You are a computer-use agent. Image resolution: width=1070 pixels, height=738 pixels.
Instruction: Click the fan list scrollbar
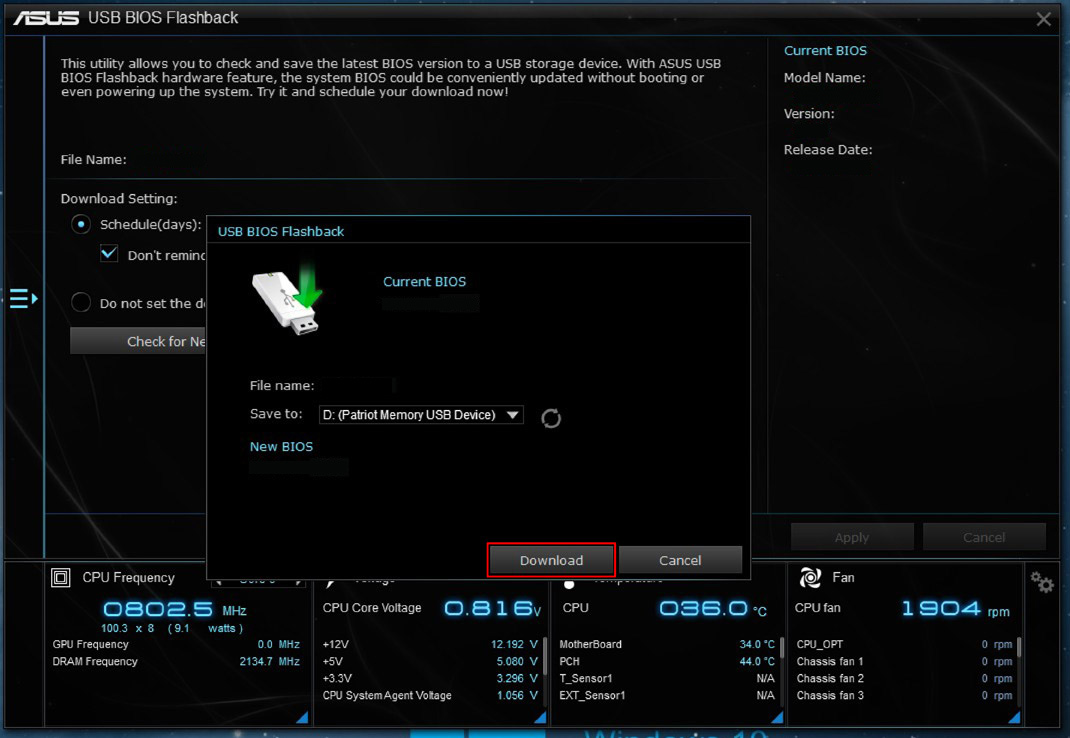coord(1019,647)
